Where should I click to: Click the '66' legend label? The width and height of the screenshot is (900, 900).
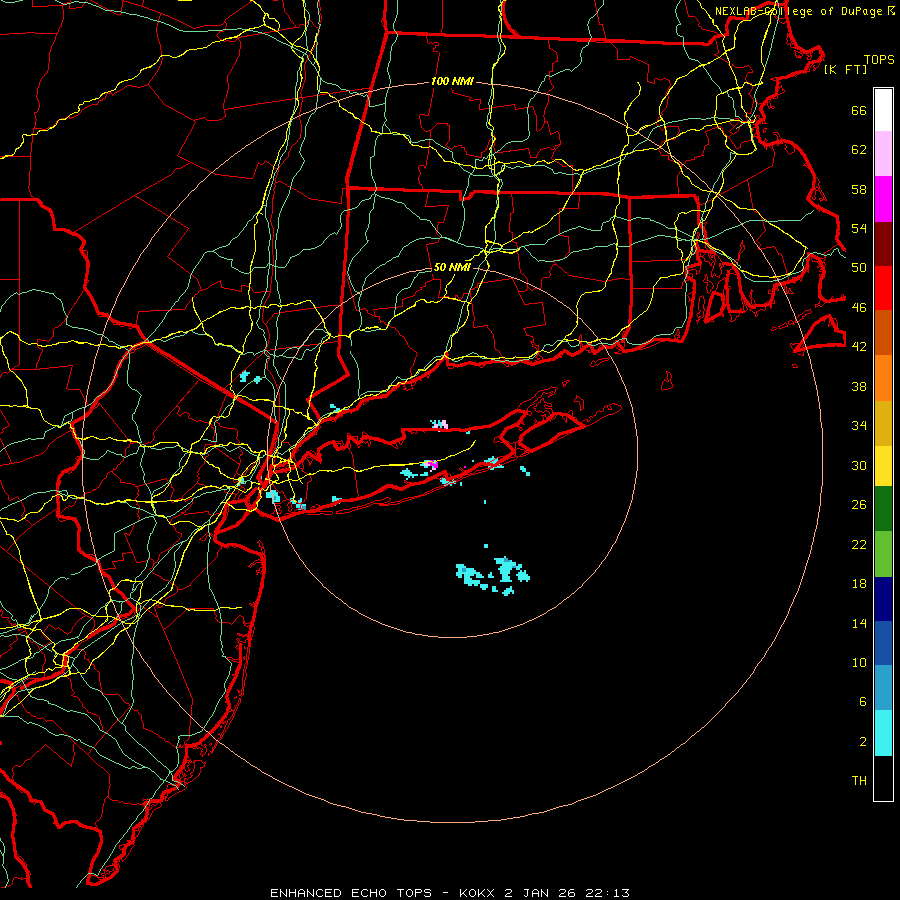859,110
